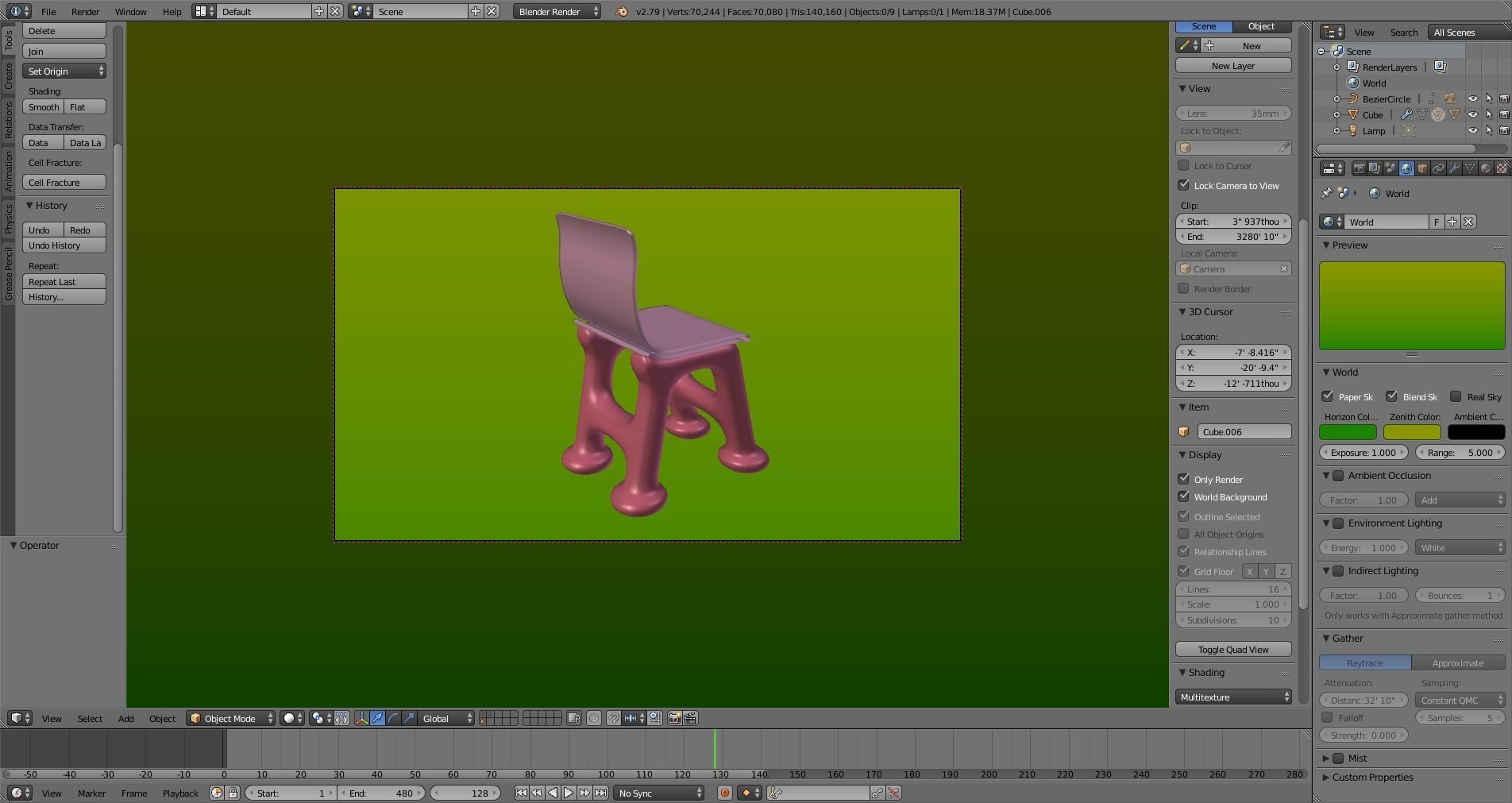Open the Scene properties tab icon
Screen dimensions: 1512x803
1390,168
